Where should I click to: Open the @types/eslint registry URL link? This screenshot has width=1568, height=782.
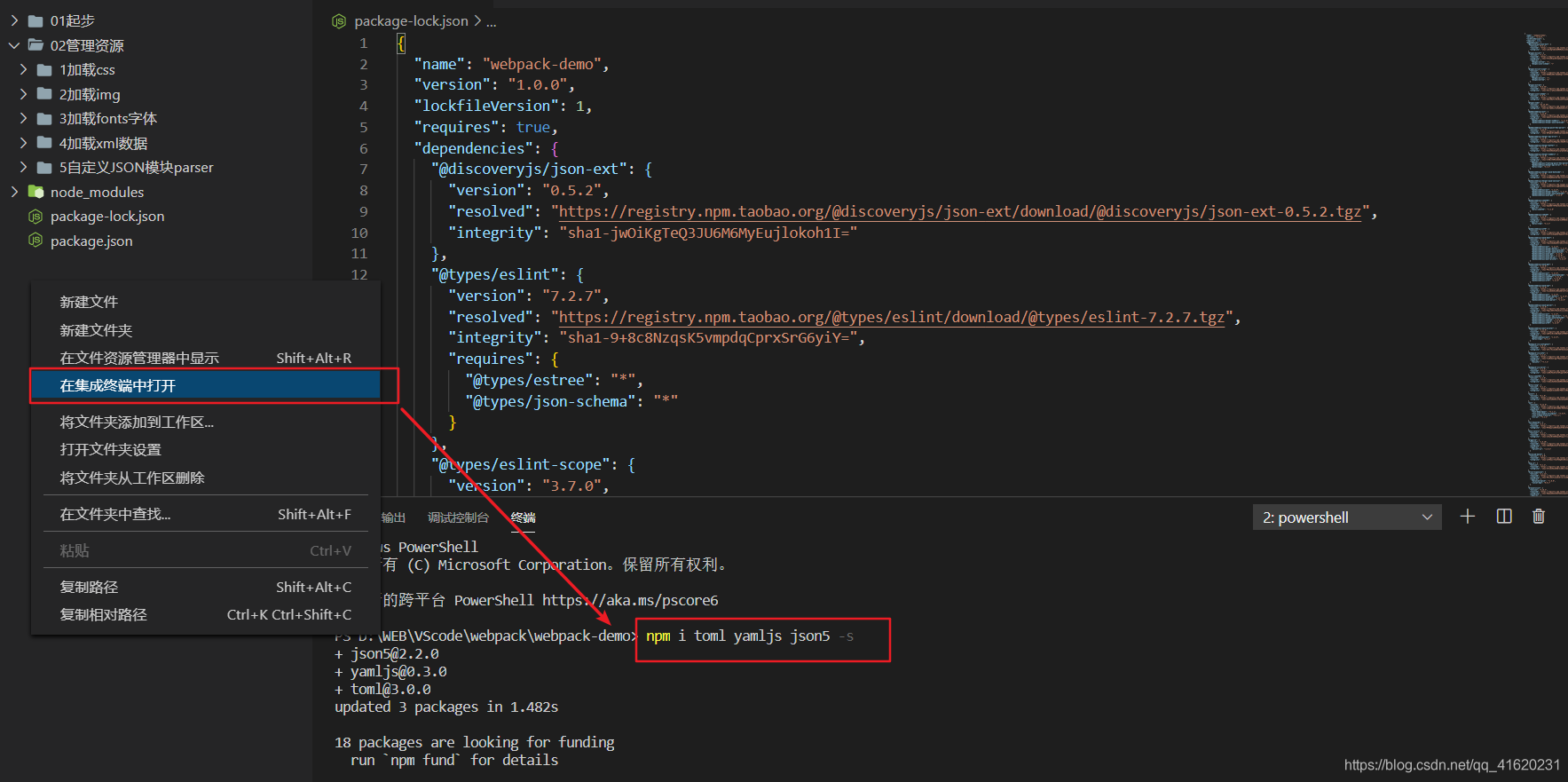click(891, 317)
